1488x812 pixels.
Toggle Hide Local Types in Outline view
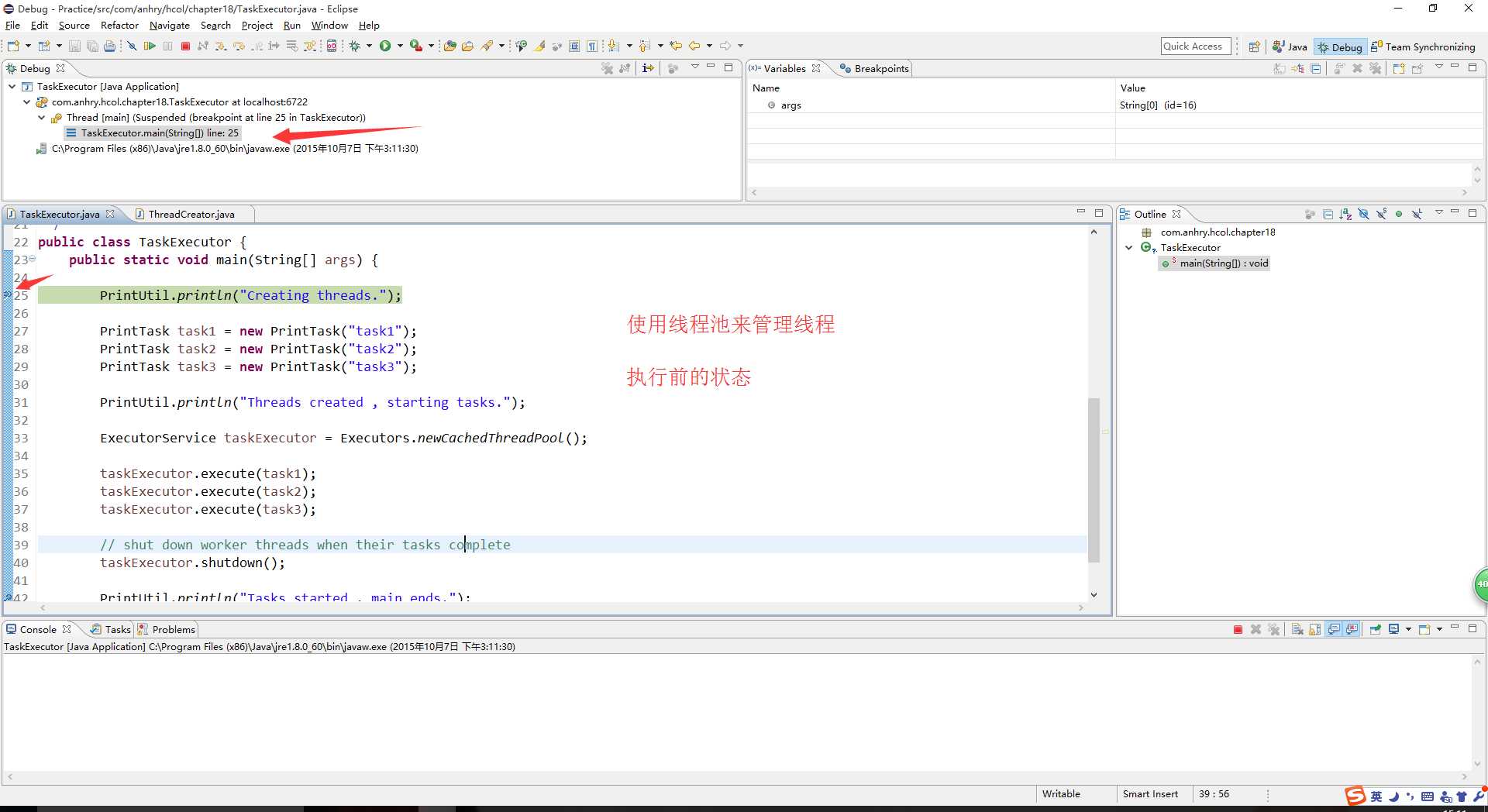click(1417, 214)
